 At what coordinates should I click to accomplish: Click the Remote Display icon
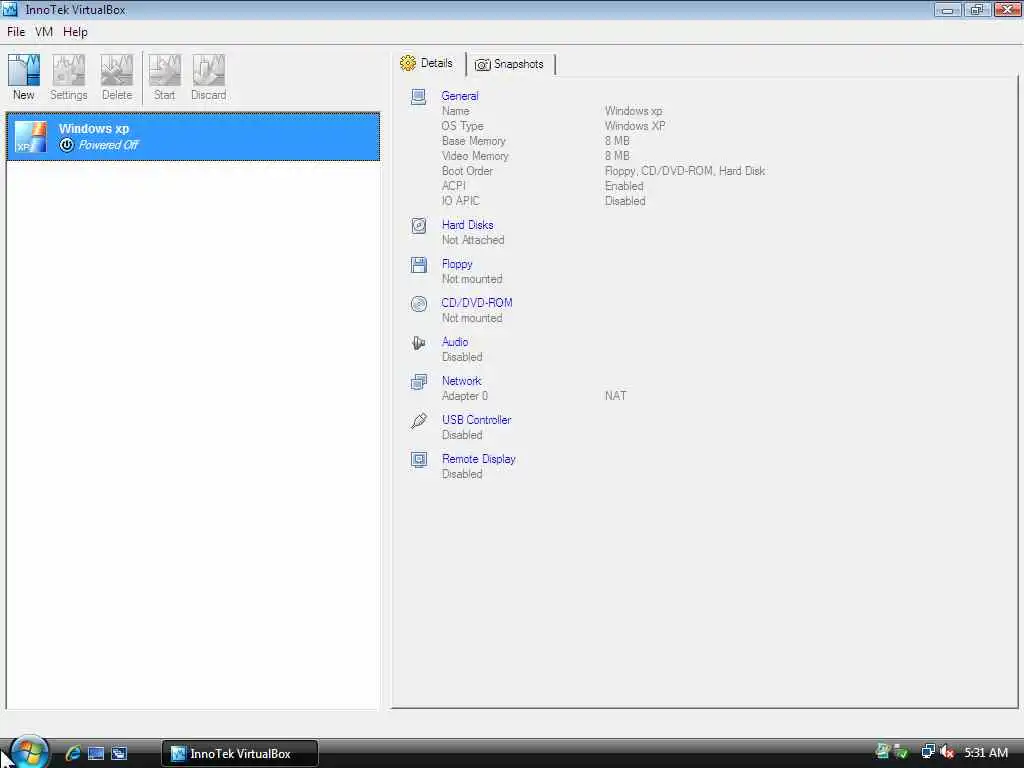pyautogui.click(x=419, y=460)
